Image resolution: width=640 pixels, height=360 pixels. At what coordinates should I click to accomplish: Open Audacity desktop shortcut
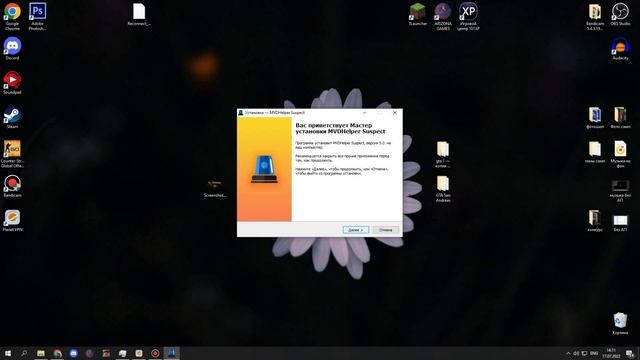(x=620, y=49)
